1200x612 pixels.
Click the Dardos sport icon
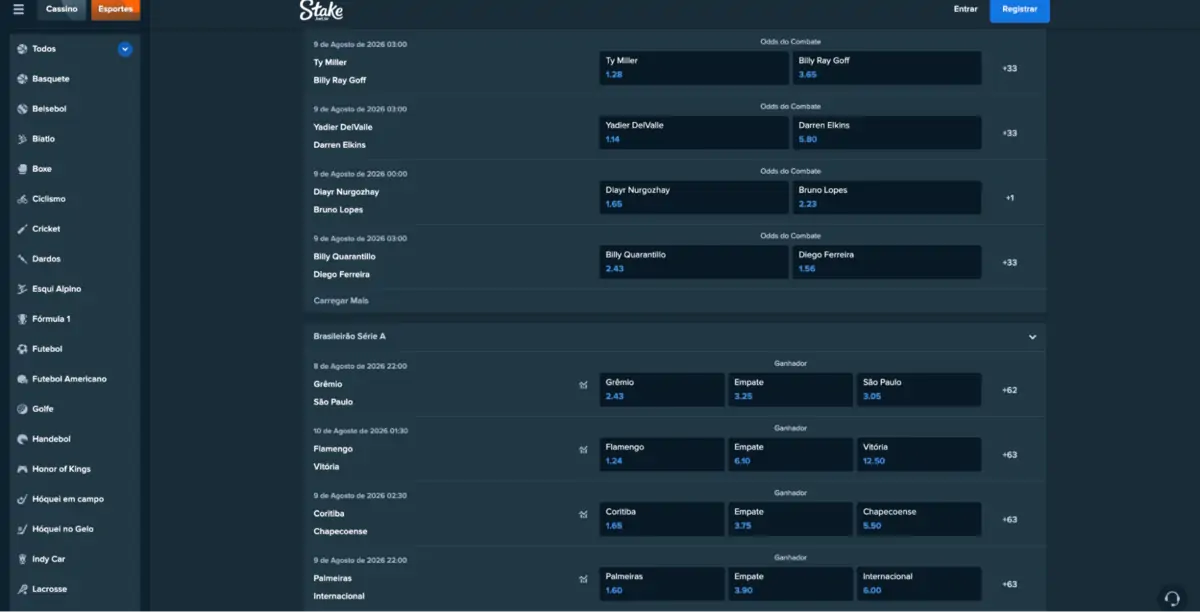tap(22, 259)
